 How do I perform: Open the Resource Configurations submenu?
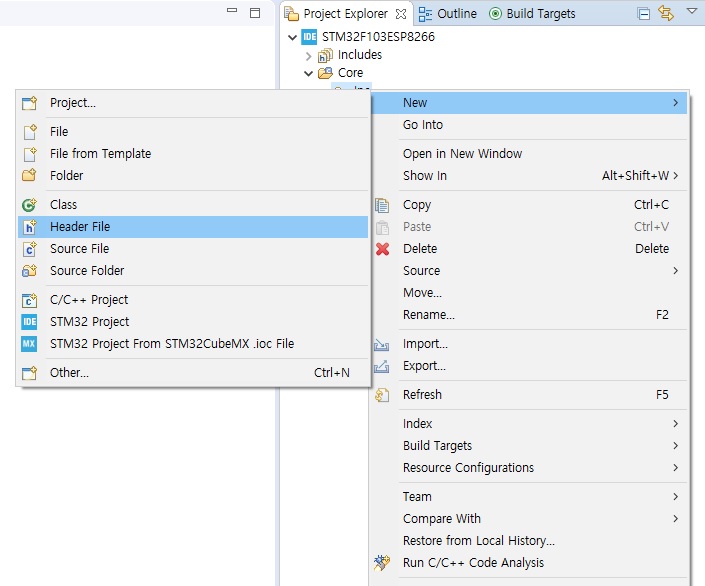pos(530,468)
